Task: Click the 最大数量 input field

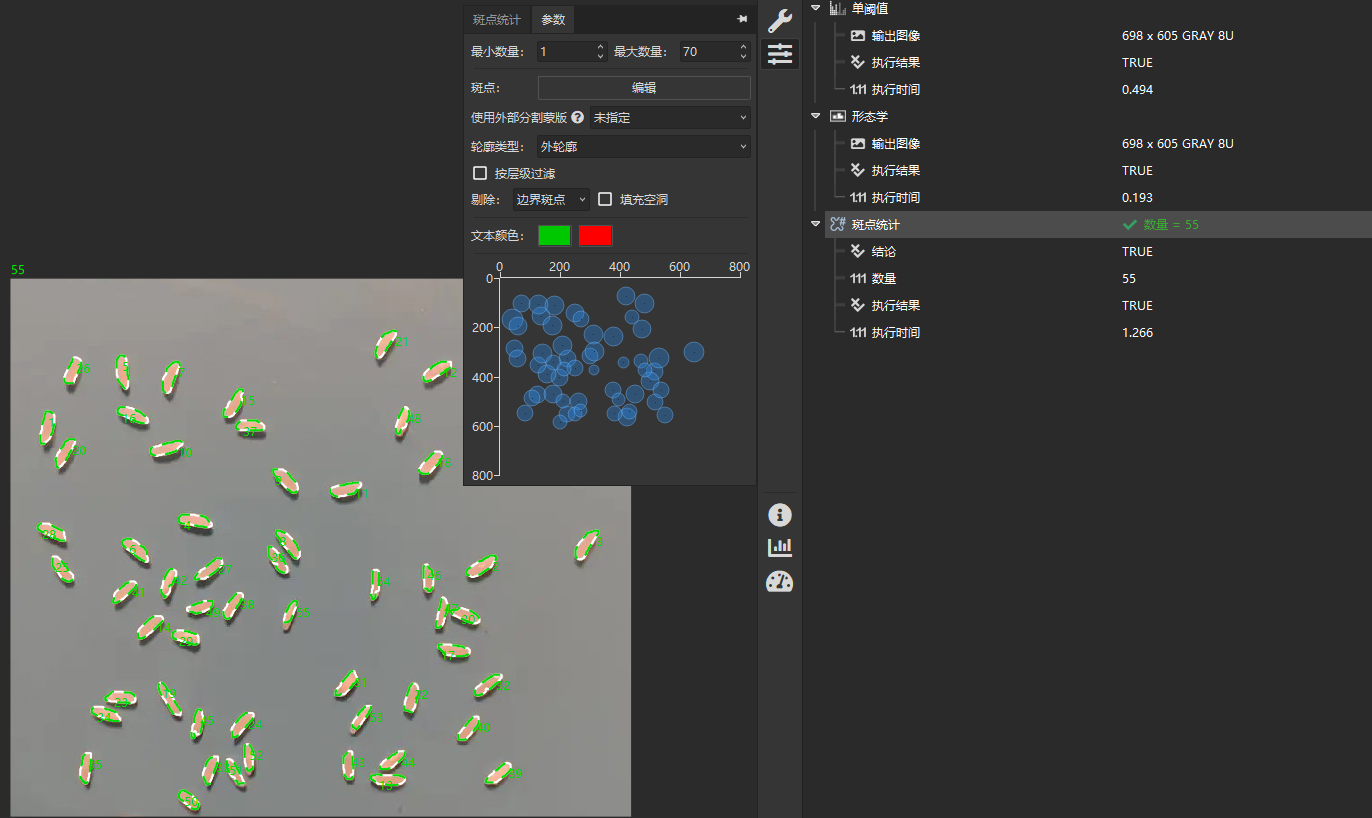Action: 706,51
